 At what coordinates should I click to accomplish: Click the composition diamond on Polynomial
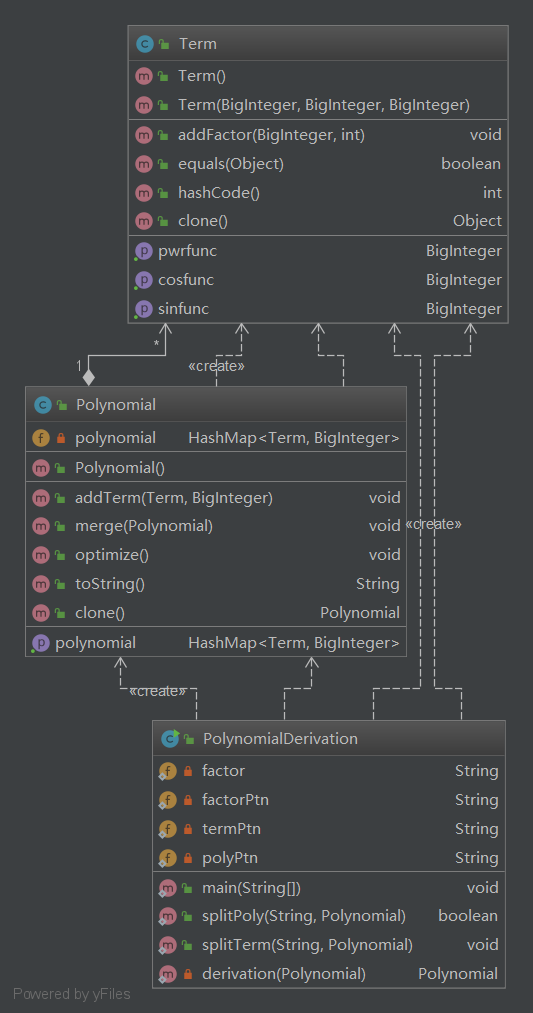(x=89, y=377)
